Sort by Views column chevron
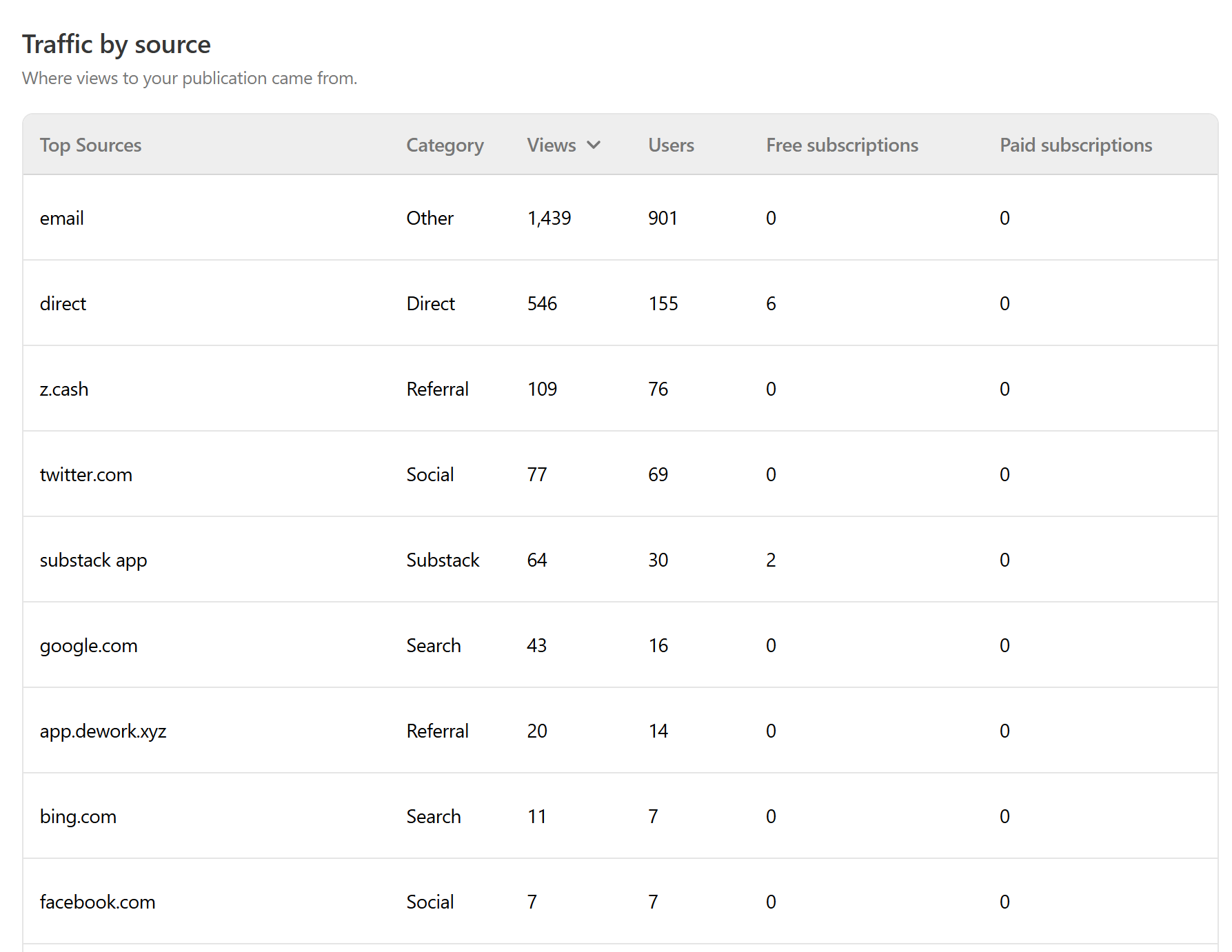 pos(594,145)
